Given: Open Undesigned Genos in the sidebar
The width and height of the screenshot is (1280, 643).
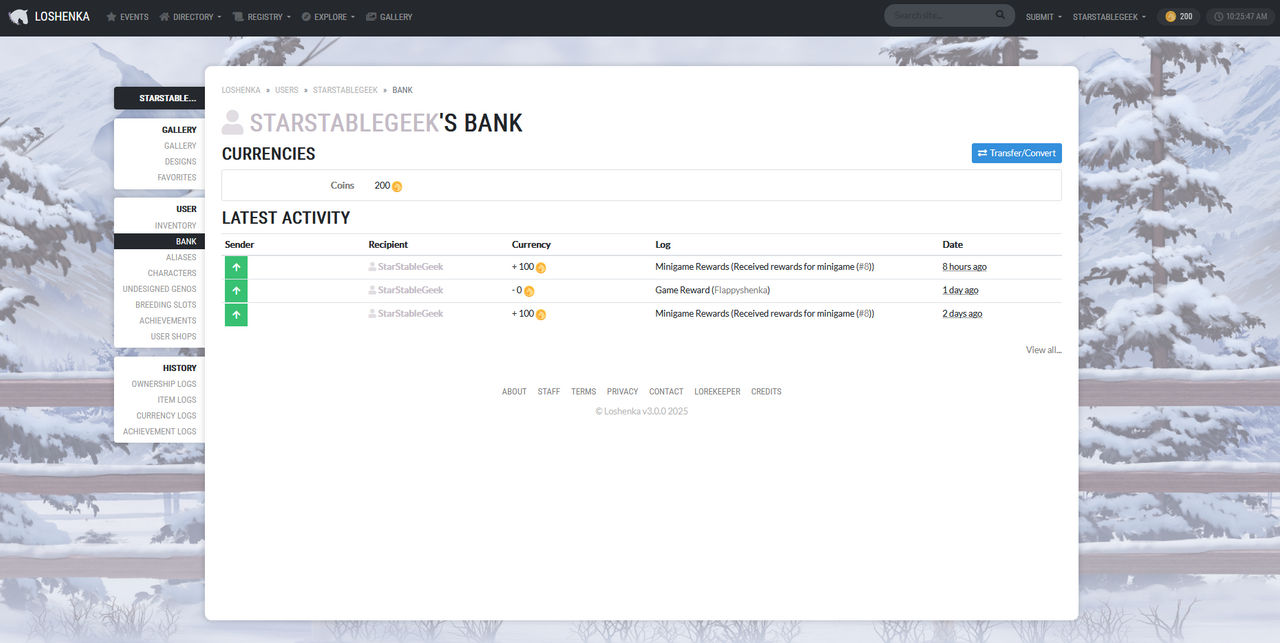Looking at the screenshot, I should tap(160, 289).
